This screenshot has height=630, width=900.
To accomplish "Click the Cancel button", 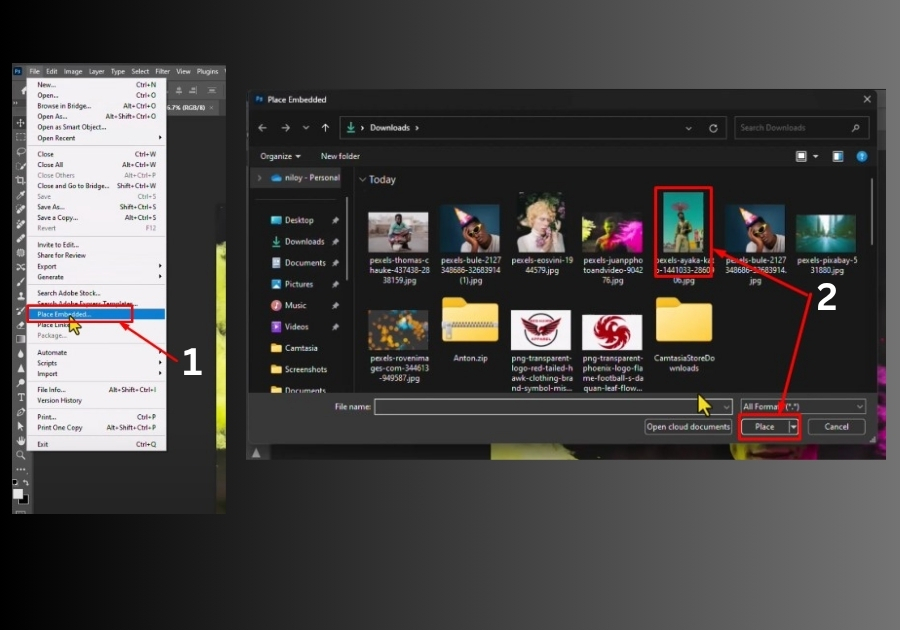I will (836, 427).
